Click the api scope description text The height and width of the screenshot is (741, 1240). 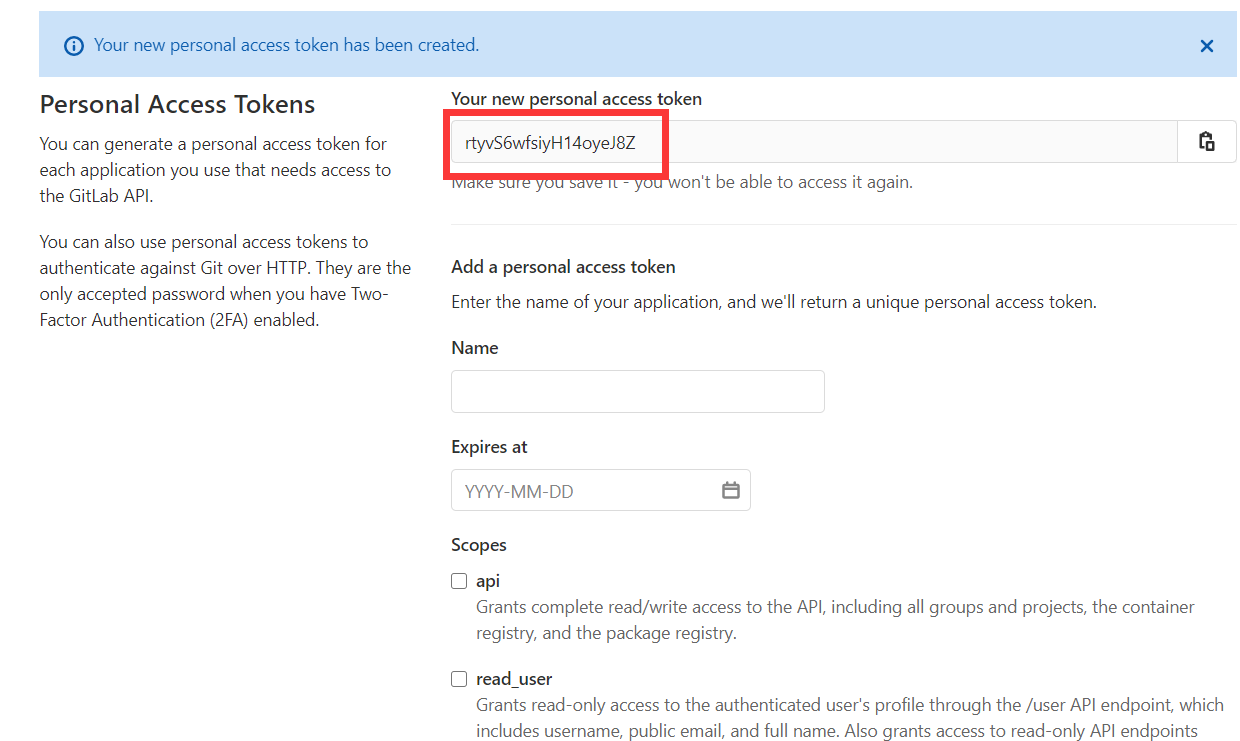(834, 607)
